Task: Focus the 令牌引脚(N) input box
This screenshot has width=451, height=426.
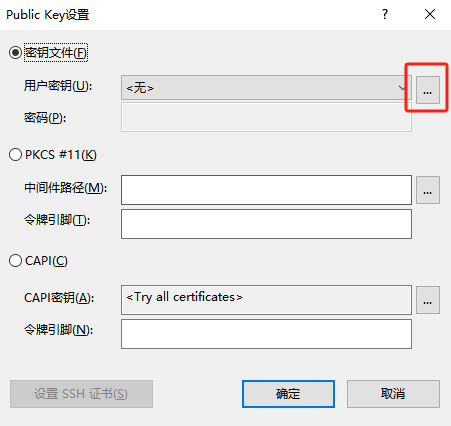Action: (266, 334)
